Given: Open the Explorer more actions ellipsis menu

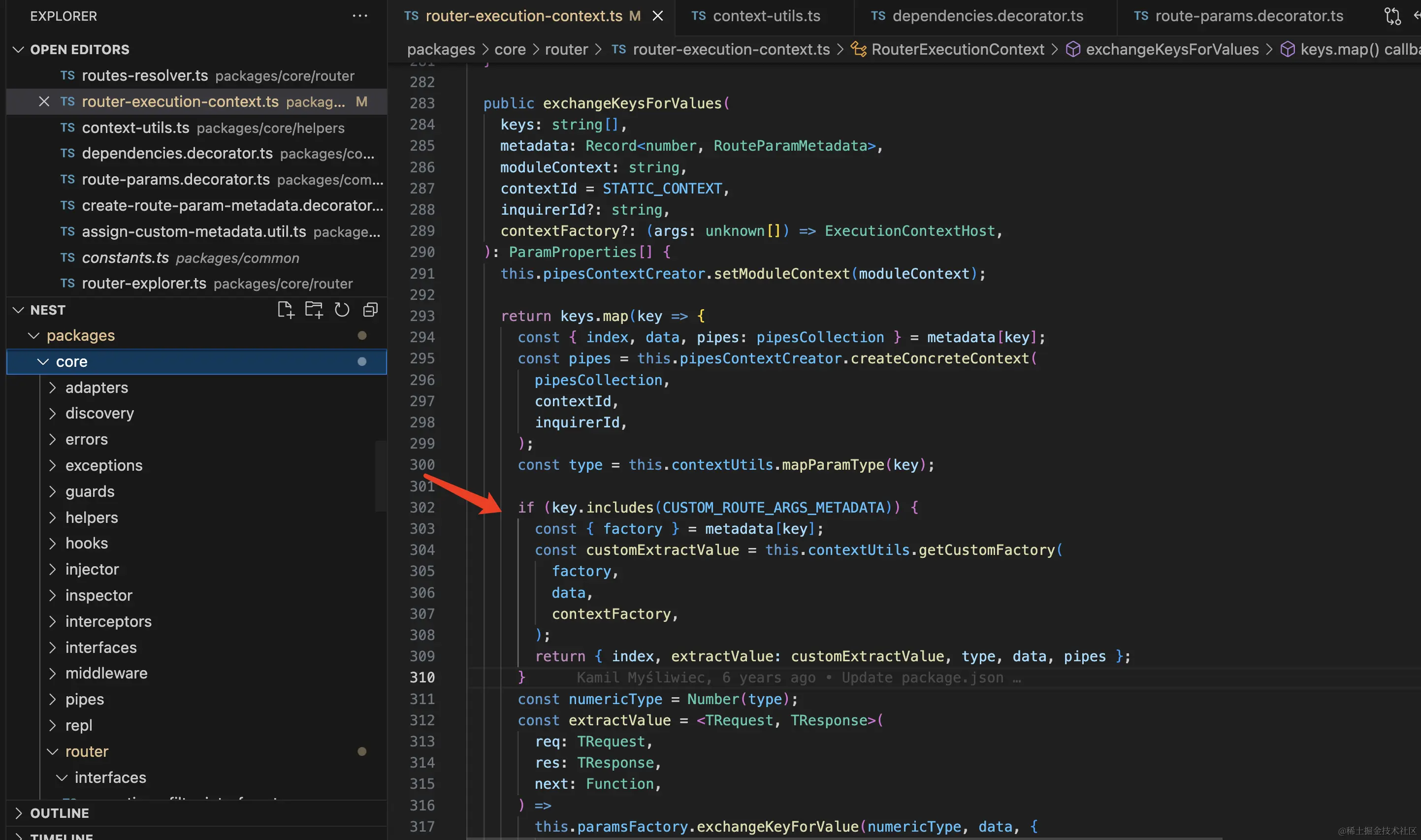Looking at the screenshot, I should coord(360,16).
